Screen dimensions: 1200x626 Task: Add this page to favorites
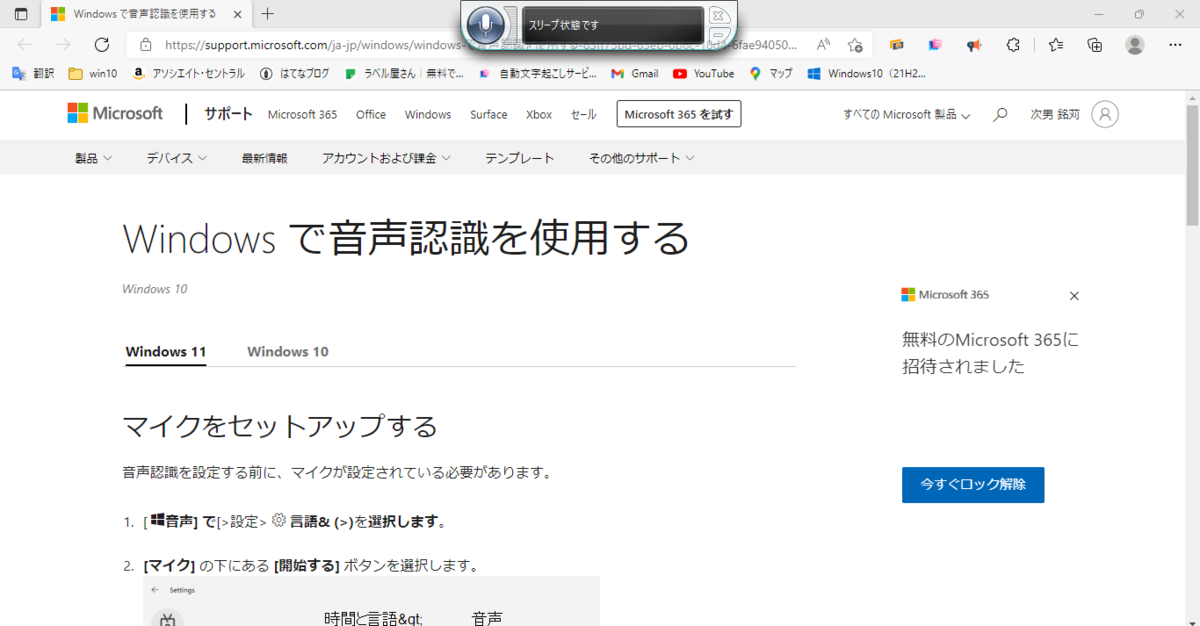point(855,45)
